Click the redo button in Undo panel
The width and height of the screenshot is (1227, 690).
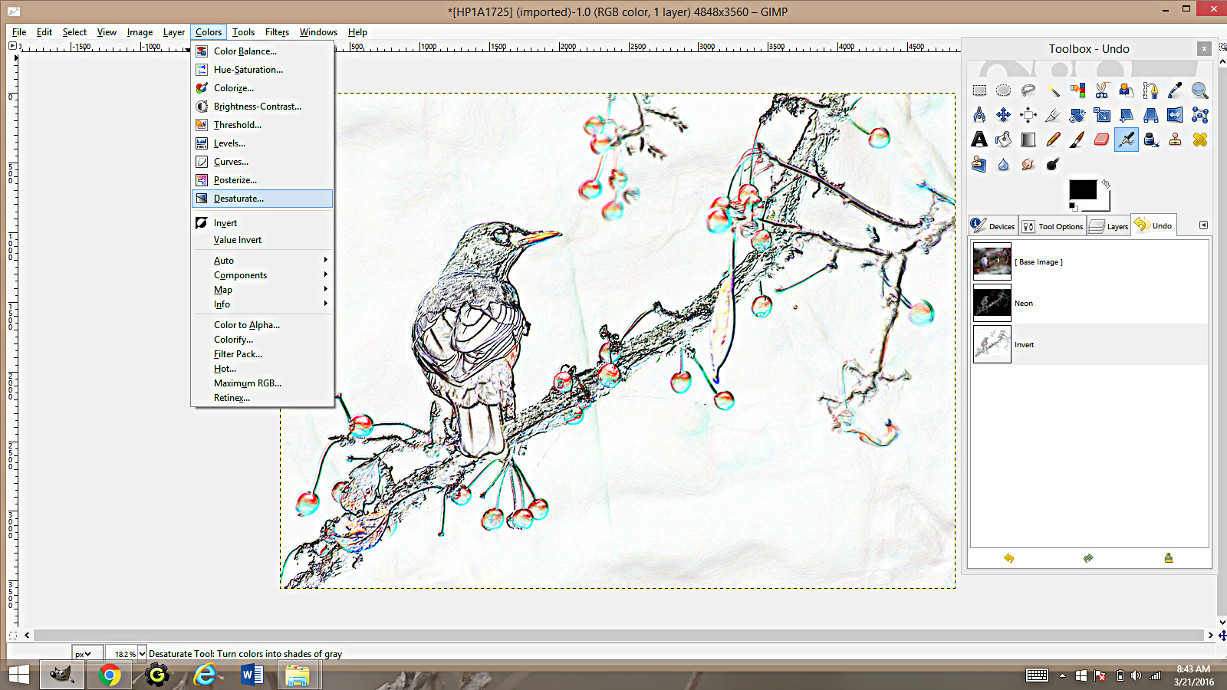pyautogui.click(x=1088, y=558)
